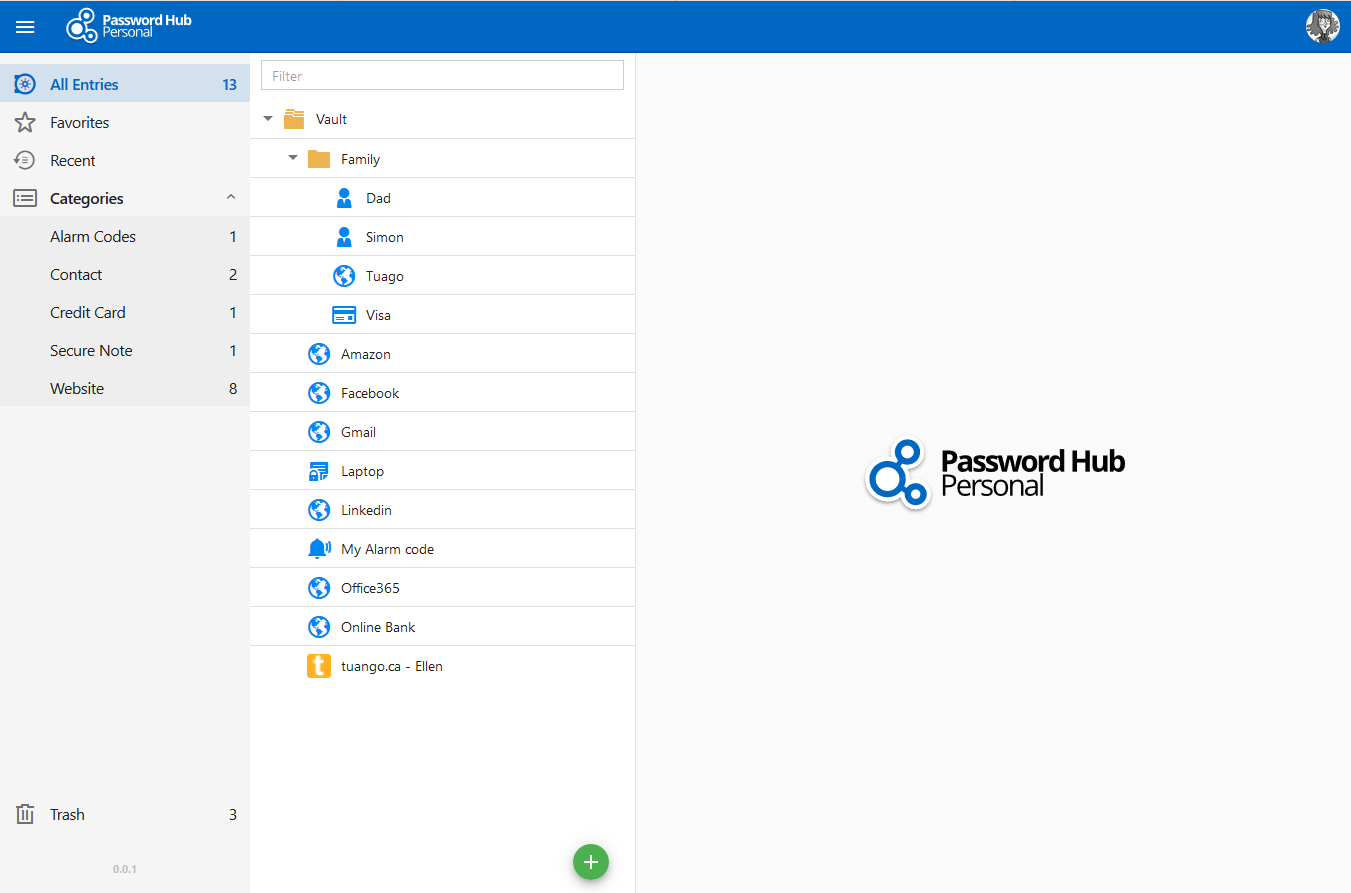Open the Visa entry
The width and height of the screenshot is (1351, 893).
pyautogui.click(x=442, y=315)
